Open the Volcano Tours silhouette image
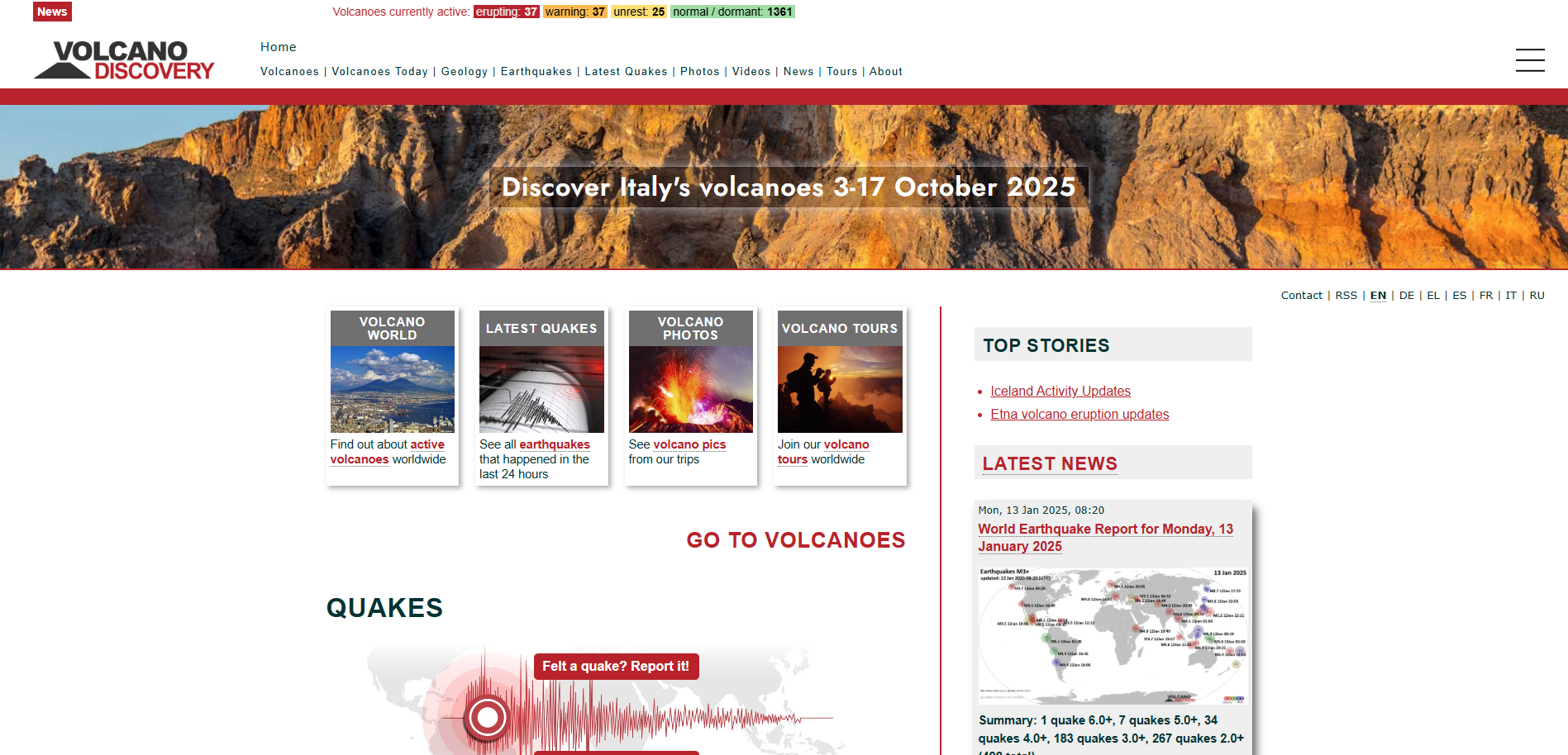Viewport: 1568px width, 755px height. [x=840, y=389]
